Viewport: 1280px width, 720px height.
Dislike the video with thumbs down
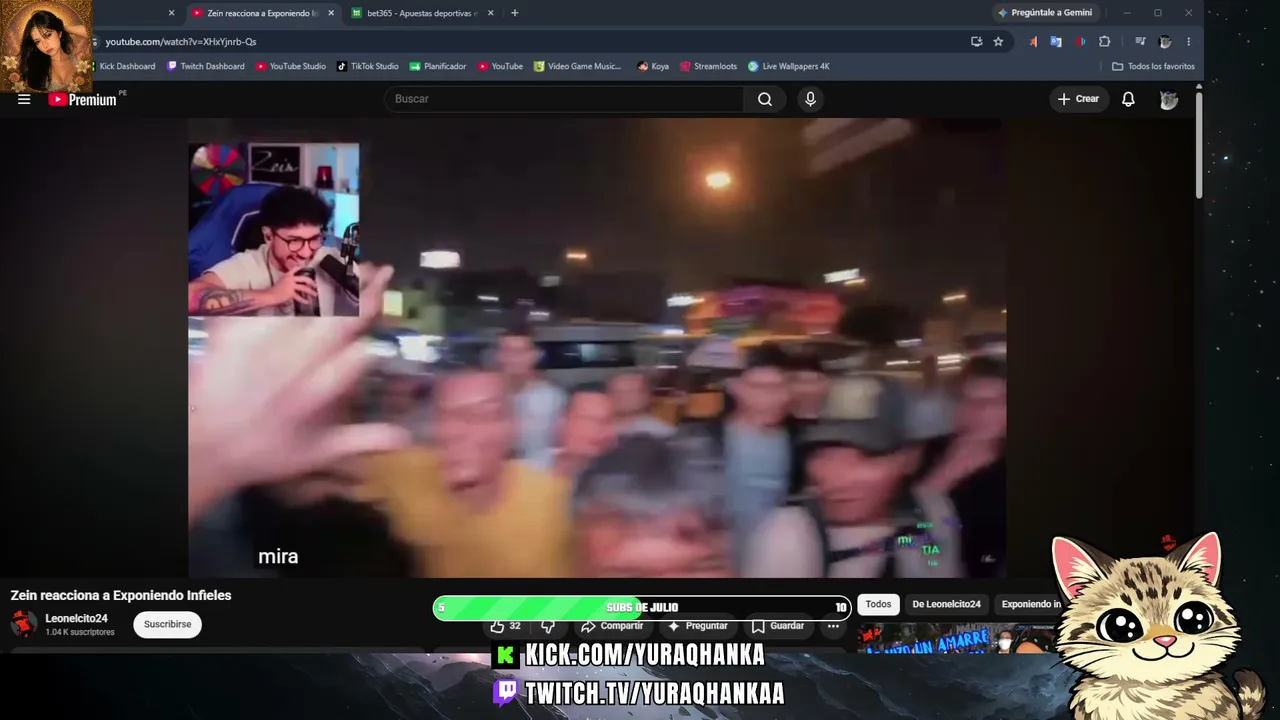point(548,626)
